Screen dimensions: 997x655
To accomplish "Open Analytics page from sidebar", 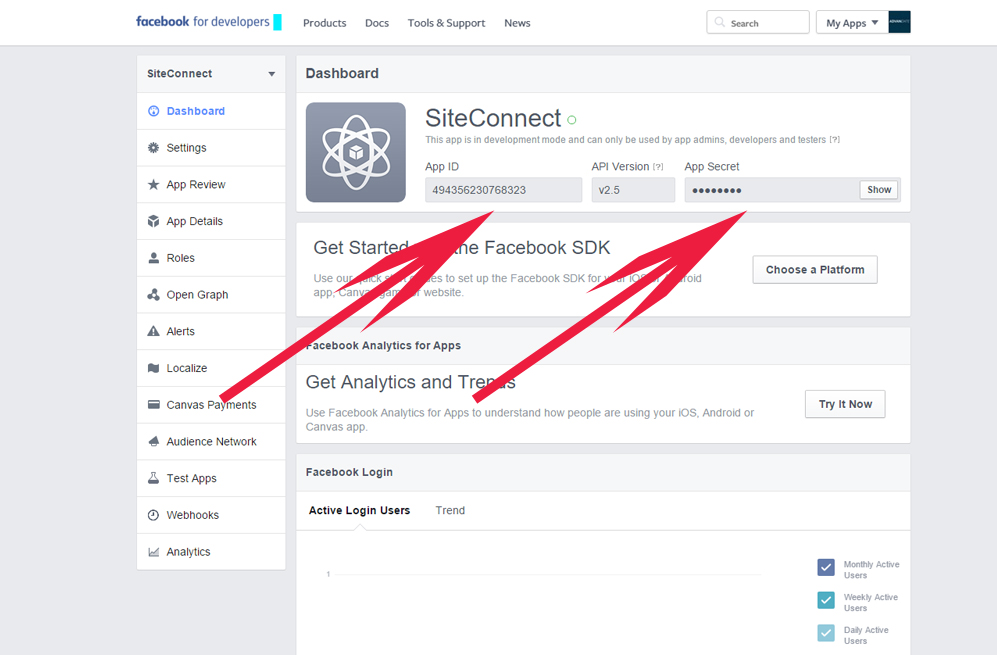I will point(211,552).
